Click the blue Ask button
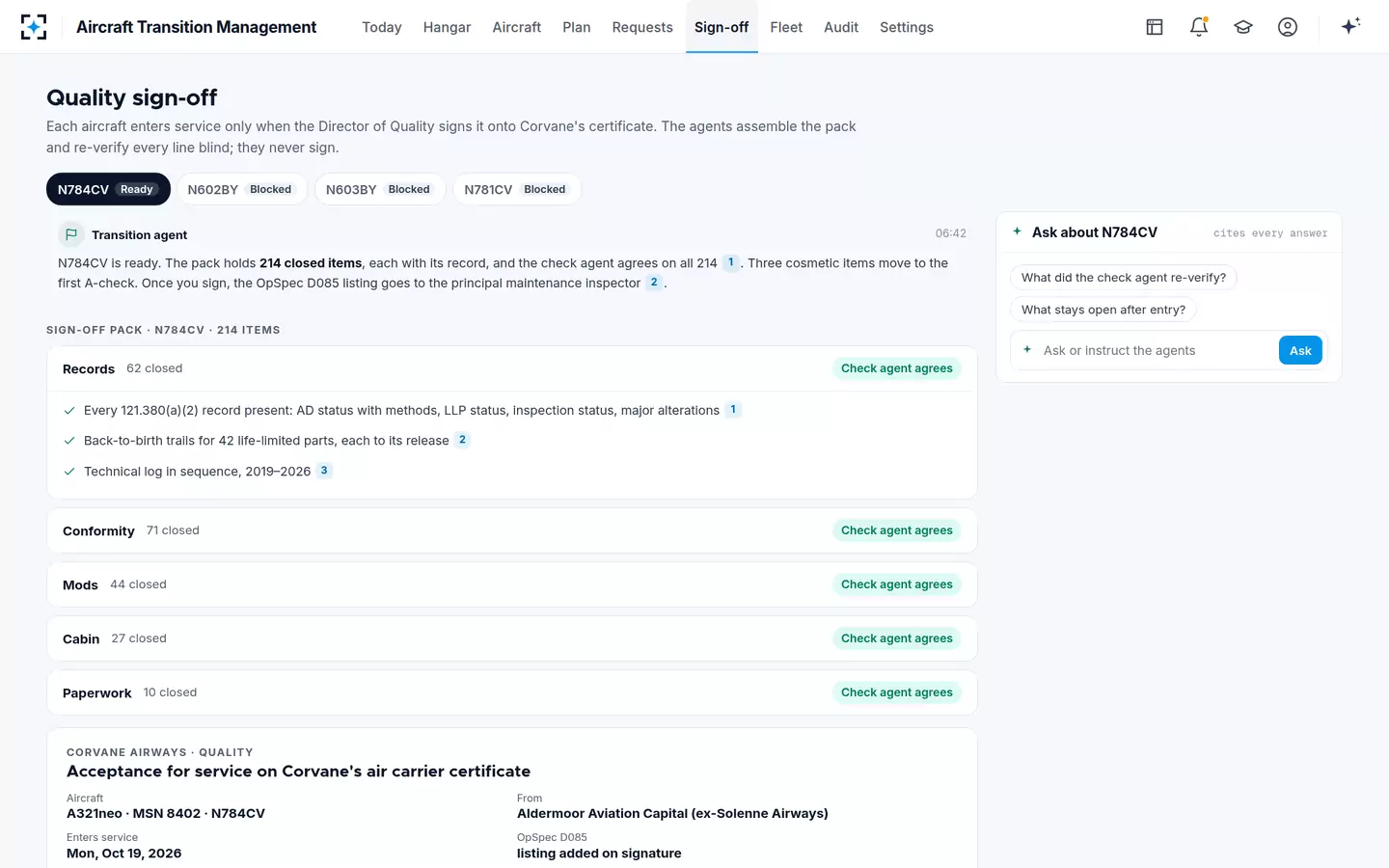The image size is (1389, 868). click(1300, 350)
